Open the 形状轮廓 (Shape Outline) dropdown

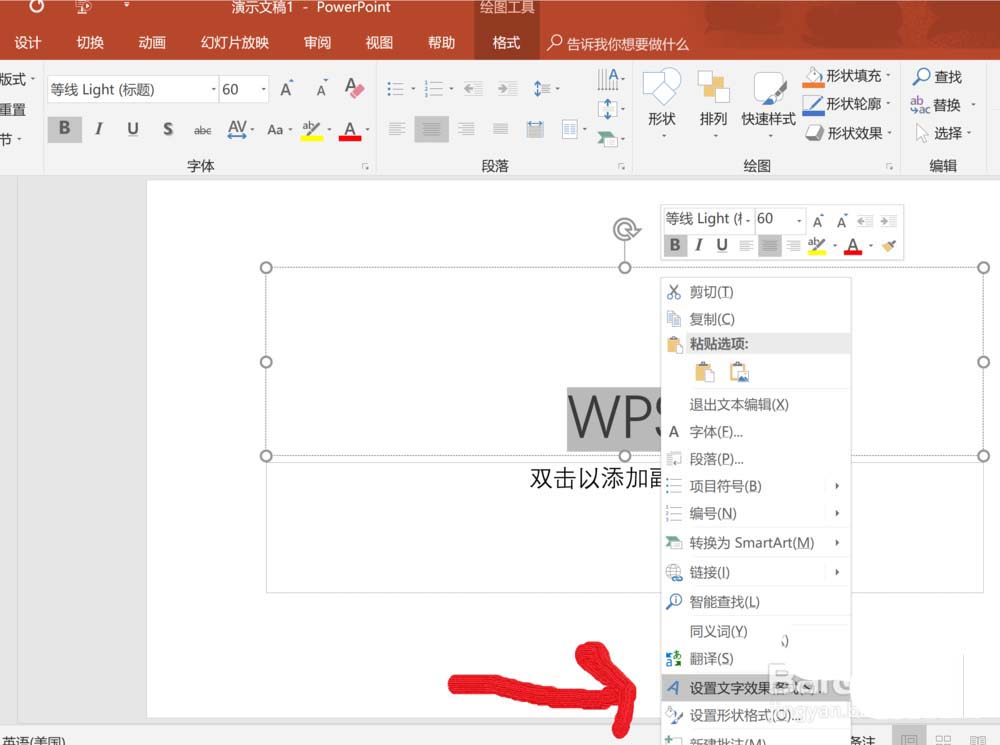coord(888,103)
